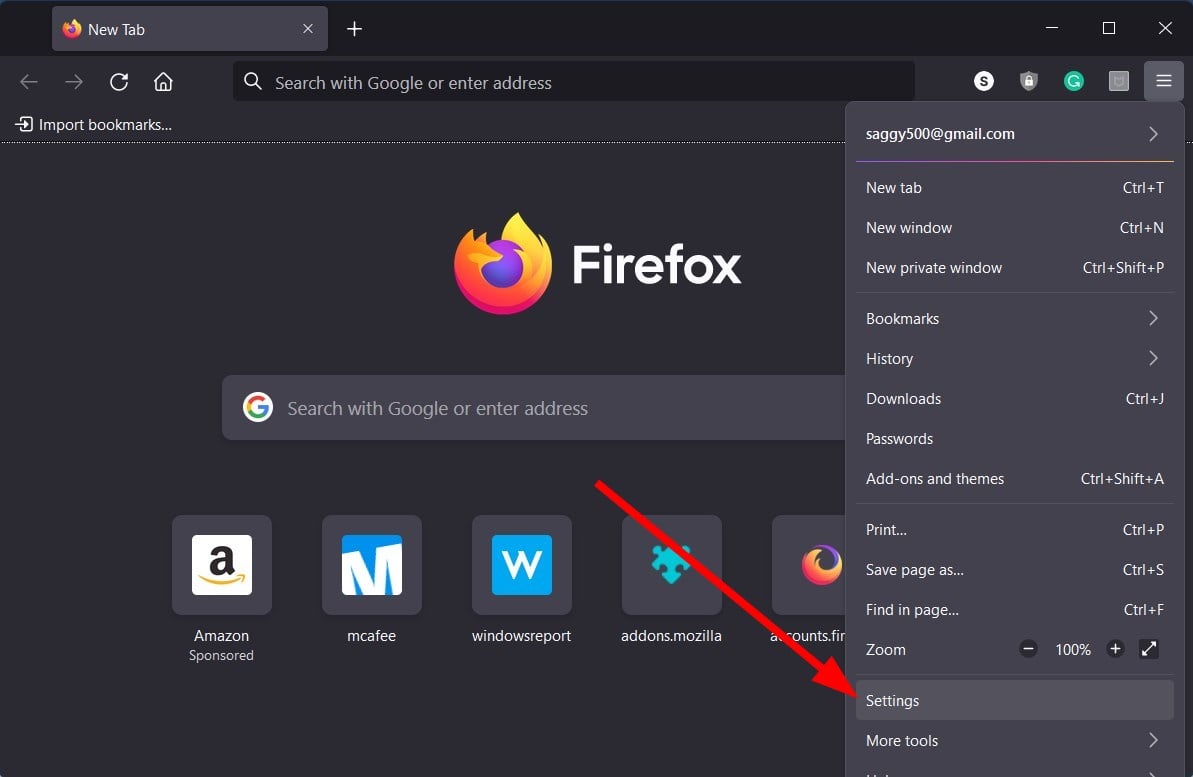
Task: Click the S extension icon in toolbar
Action: (983, 81)
